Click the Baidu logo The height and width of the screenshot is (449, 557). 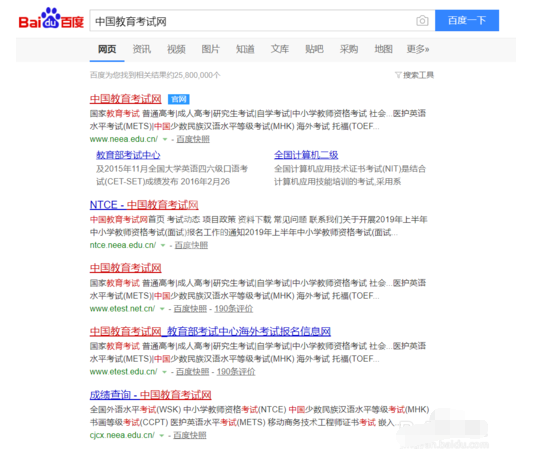coord(51,18)
